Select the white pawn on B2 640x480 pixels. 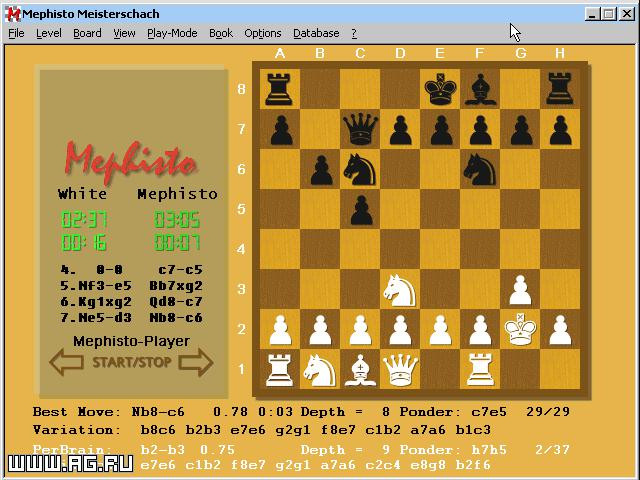[320, 330]
